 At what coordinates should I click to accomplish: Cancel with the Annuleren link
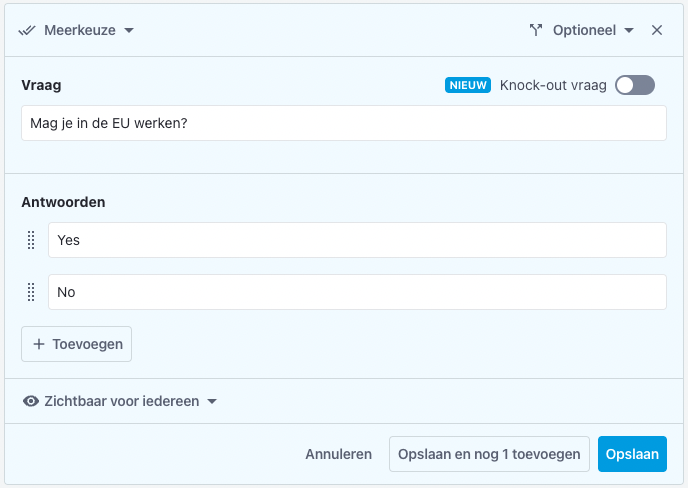[339, 454]
